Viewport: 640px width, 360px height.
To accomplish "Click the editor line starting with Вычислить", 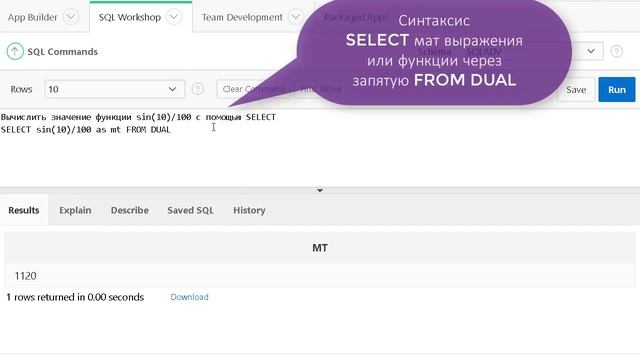I will click(x=138, y=117).
